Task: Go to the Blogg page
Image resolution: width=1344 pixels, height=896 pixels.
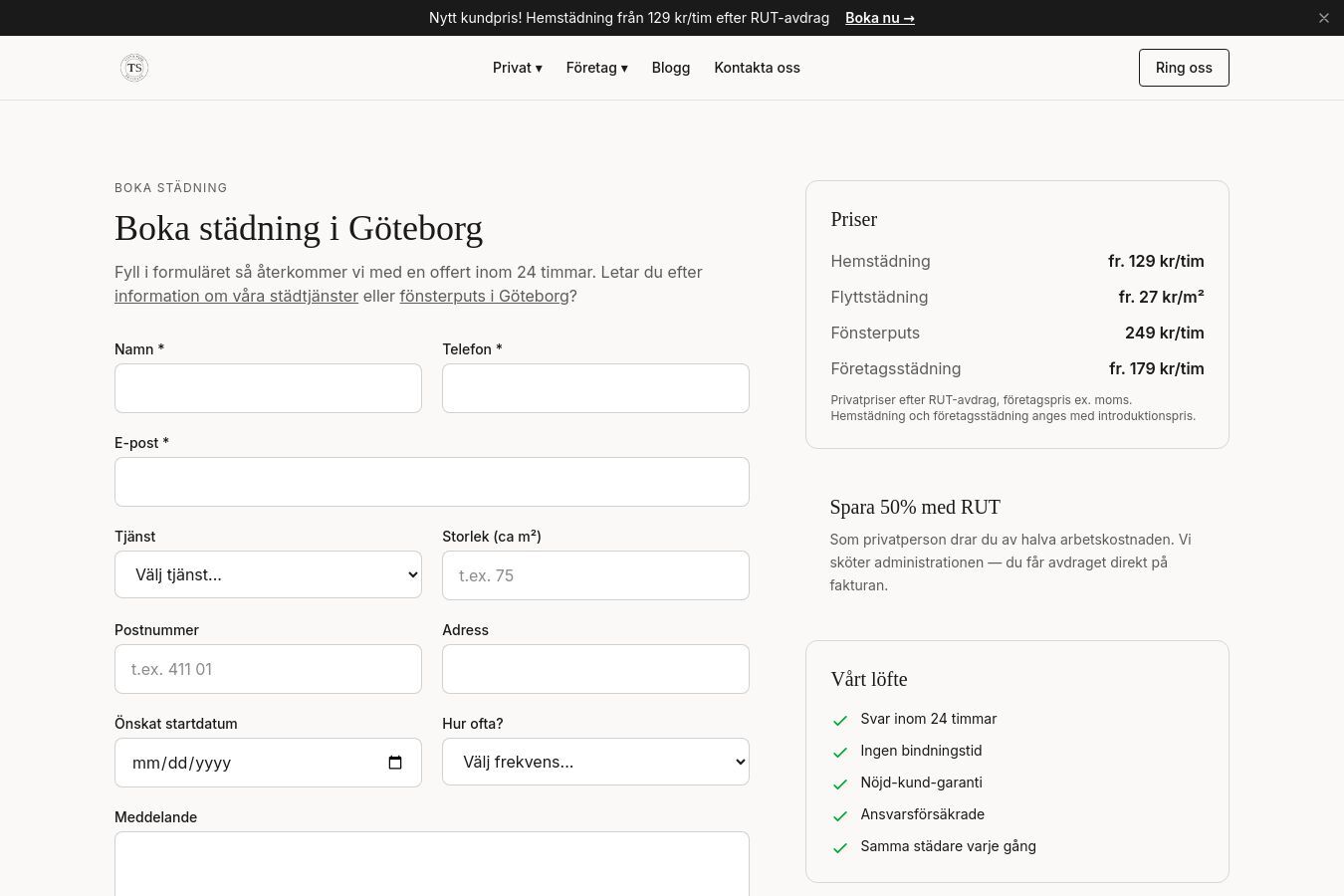Action: click(671, 68)
